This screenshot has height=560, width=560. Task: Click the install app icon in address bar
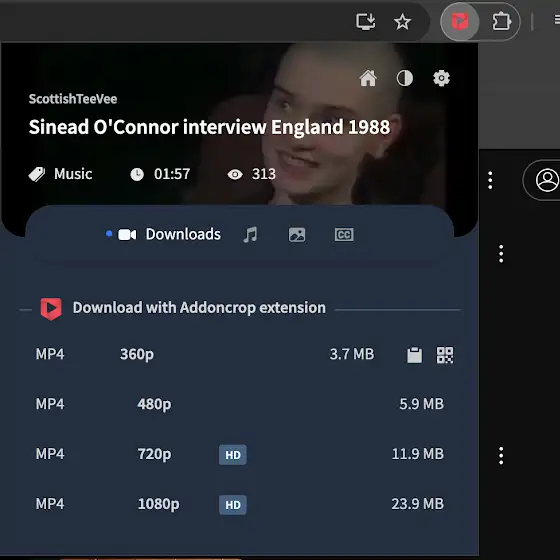click(x=366, y=22)
